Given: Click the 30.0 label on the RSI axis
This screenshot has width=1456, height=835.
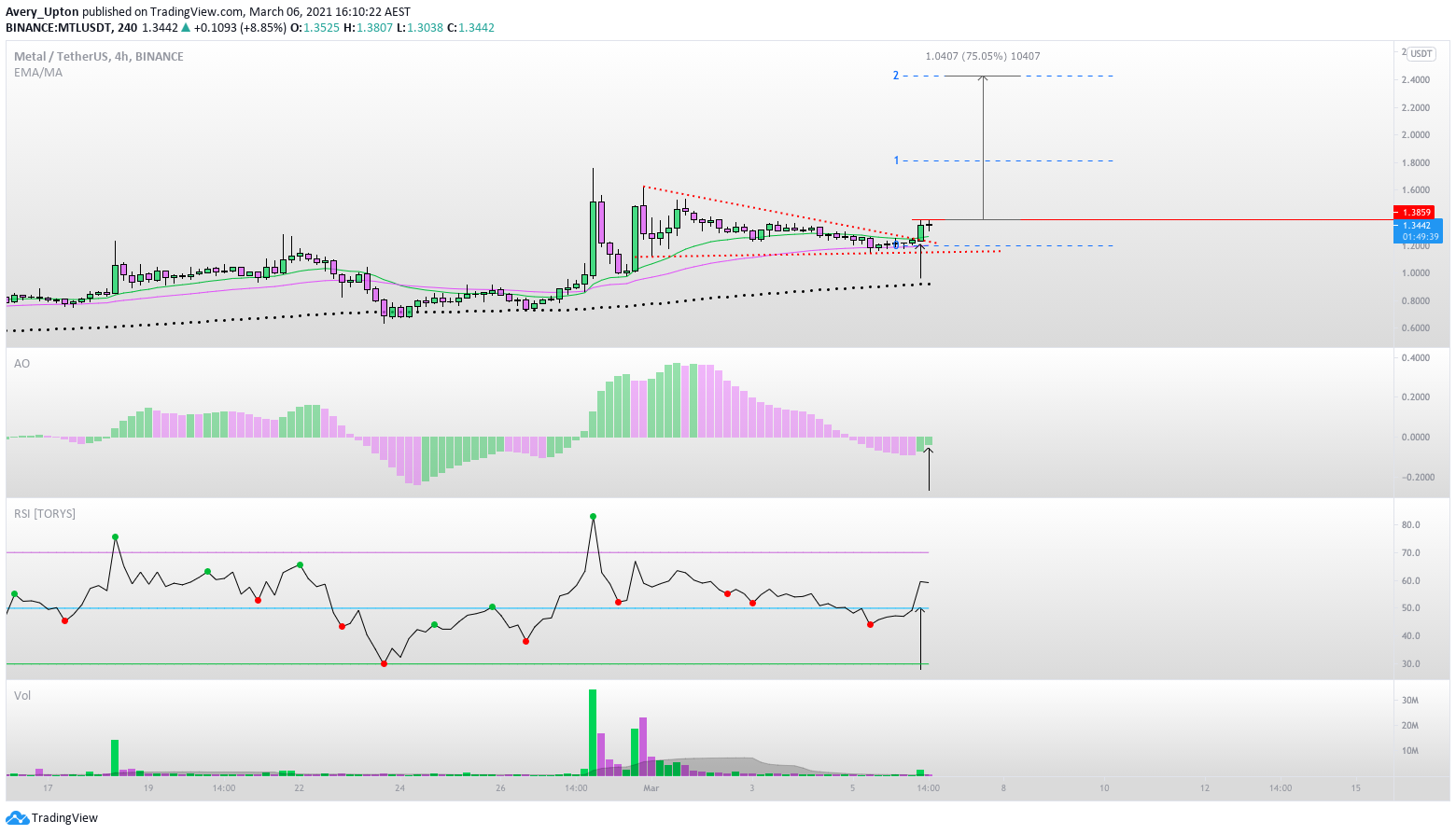Looking at the screenshot, I should pyautogui.click(x=1410, y=664).
